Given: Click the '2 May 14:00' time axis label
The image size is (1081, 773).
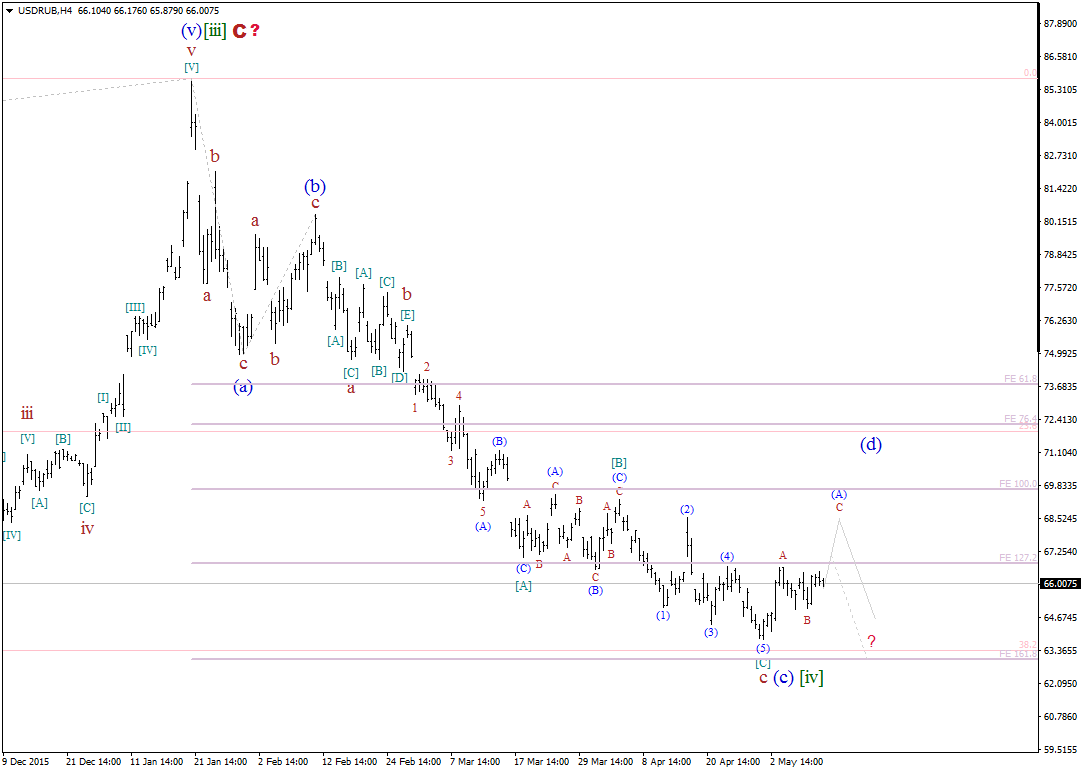Looking at the screenshot, I should tap(797, 762).
